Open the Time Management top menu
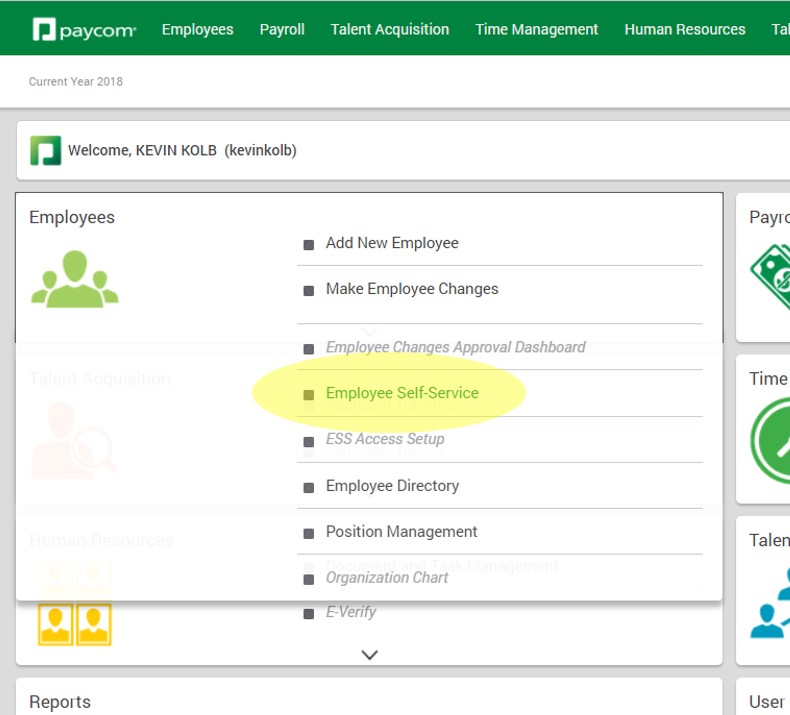 (537, 30)
